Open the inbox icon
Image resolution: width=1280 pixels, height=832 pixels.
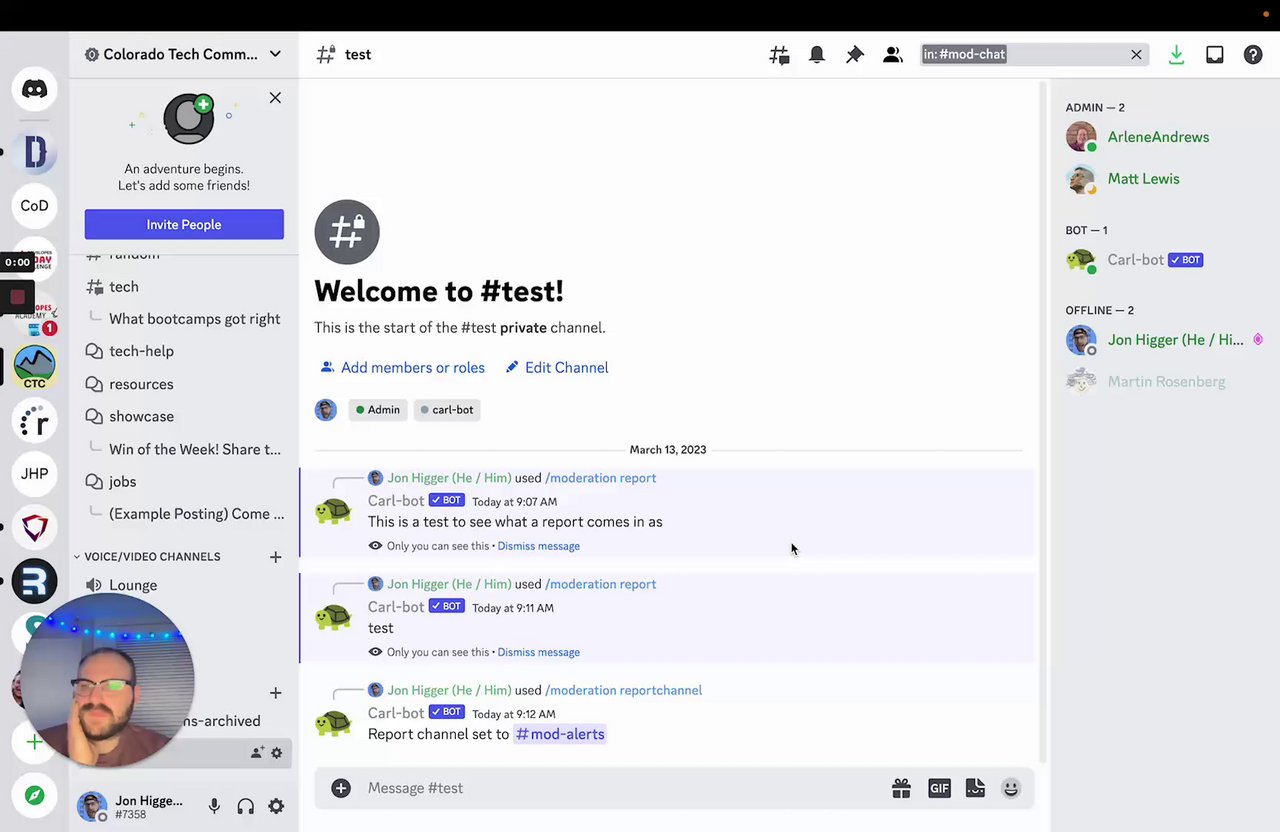pos(1214,55)
